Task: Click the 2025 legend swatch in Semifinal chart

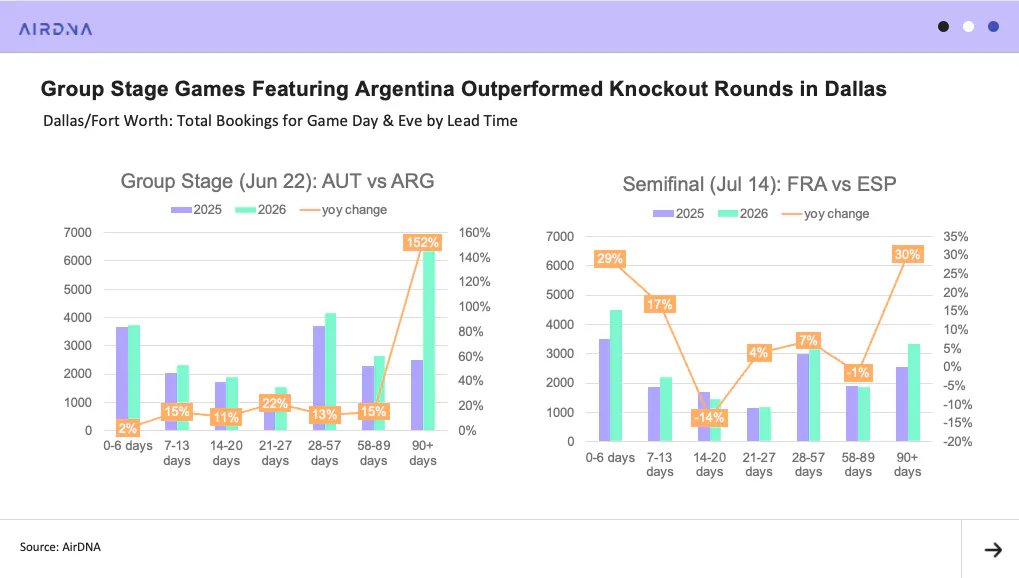Action: [x=664, y=214]
